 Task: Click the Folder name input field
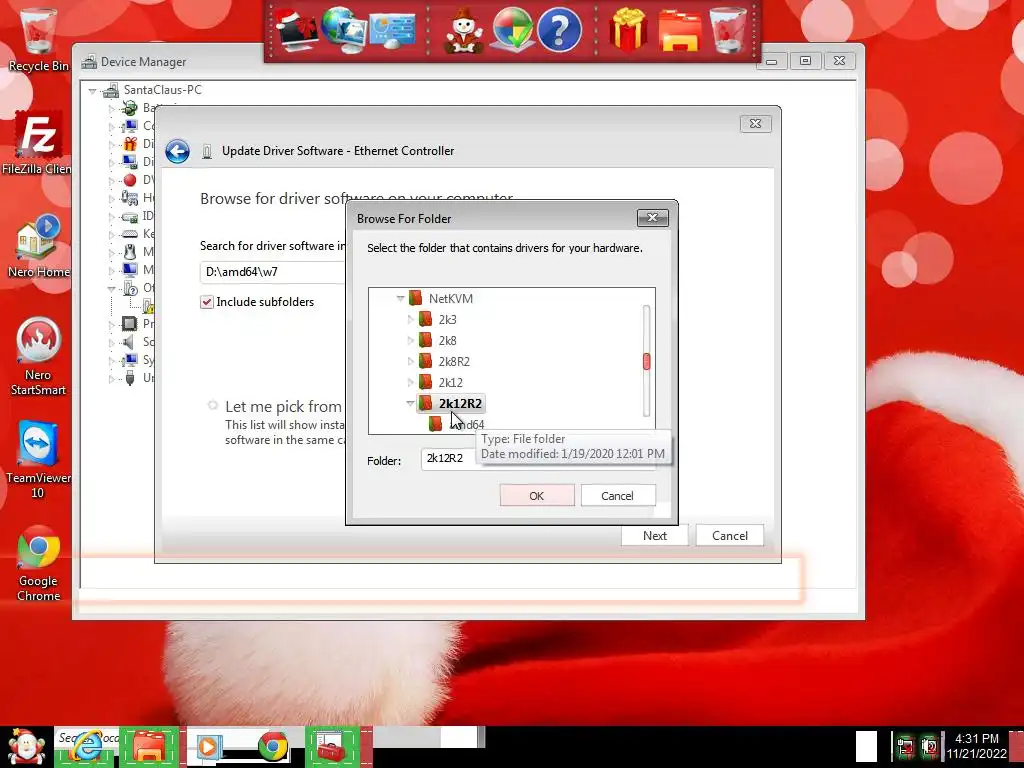tap(538, 458)
